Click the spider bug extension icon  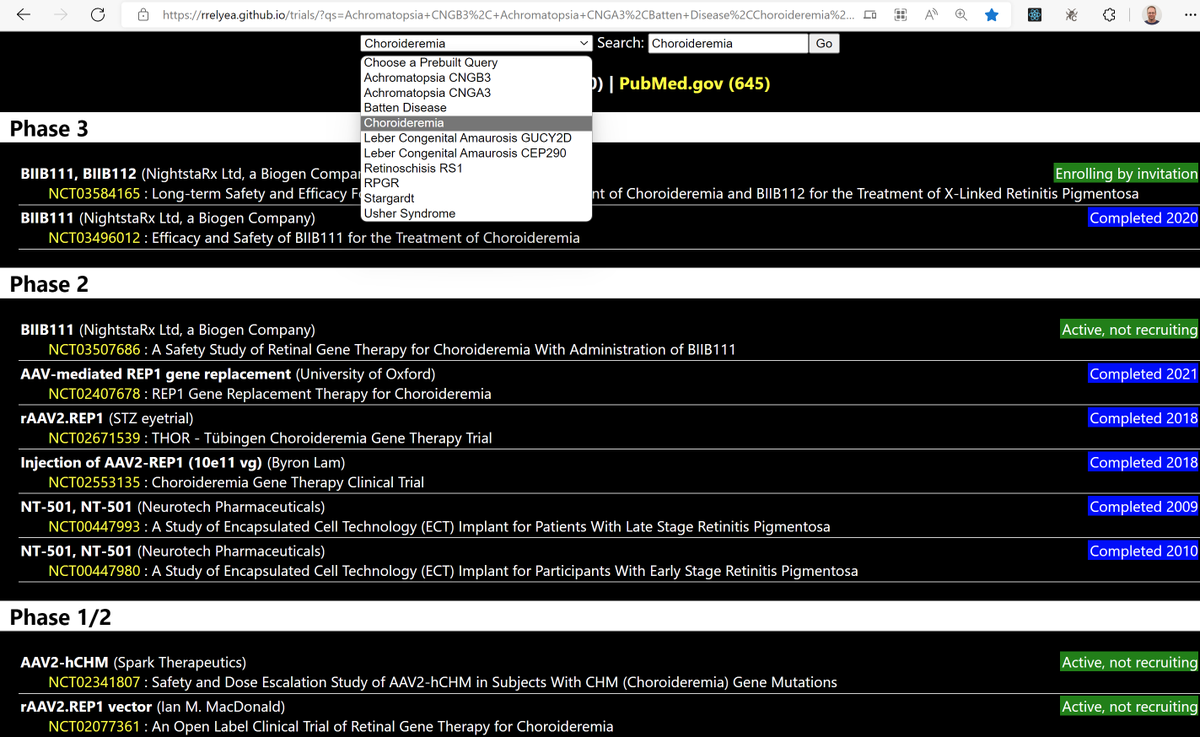[1071, 15]
